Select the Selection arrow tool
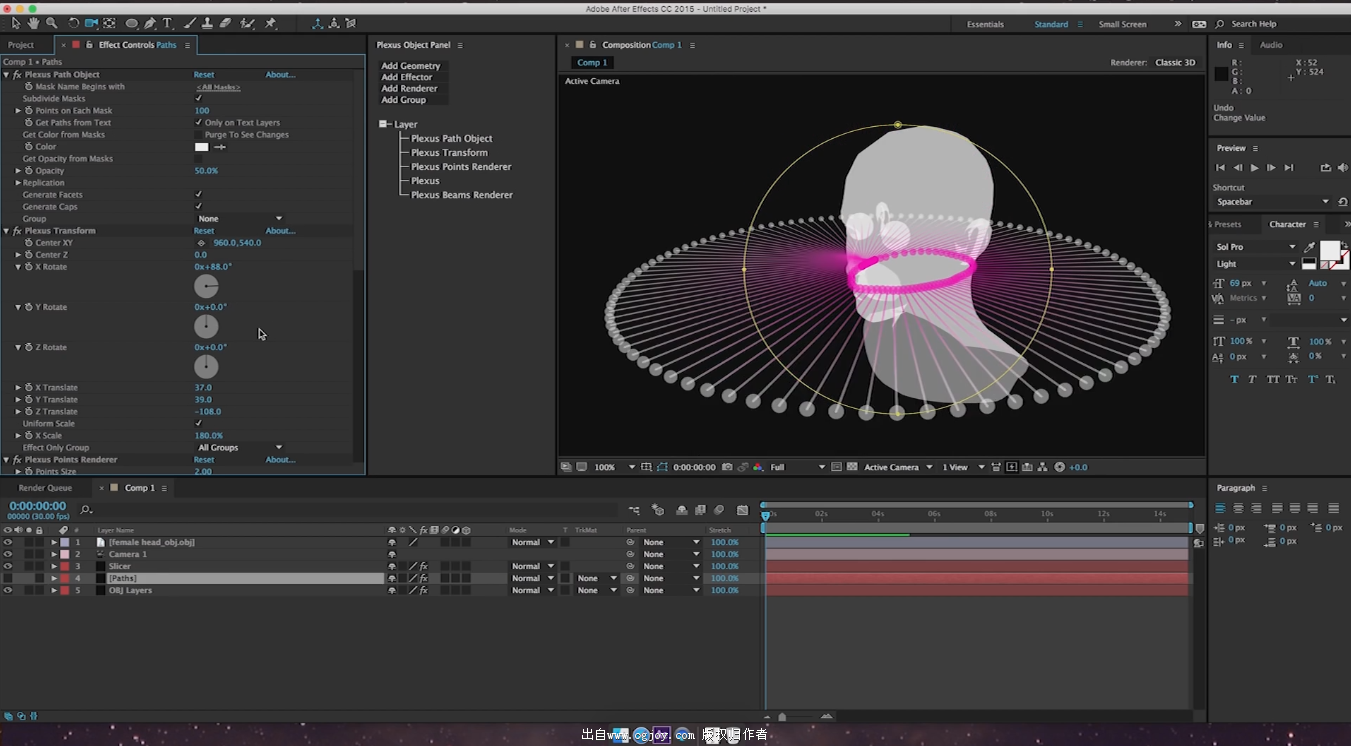Image resolution: width=1351 pixels, height=746 pixels. [x=16, y=23]
